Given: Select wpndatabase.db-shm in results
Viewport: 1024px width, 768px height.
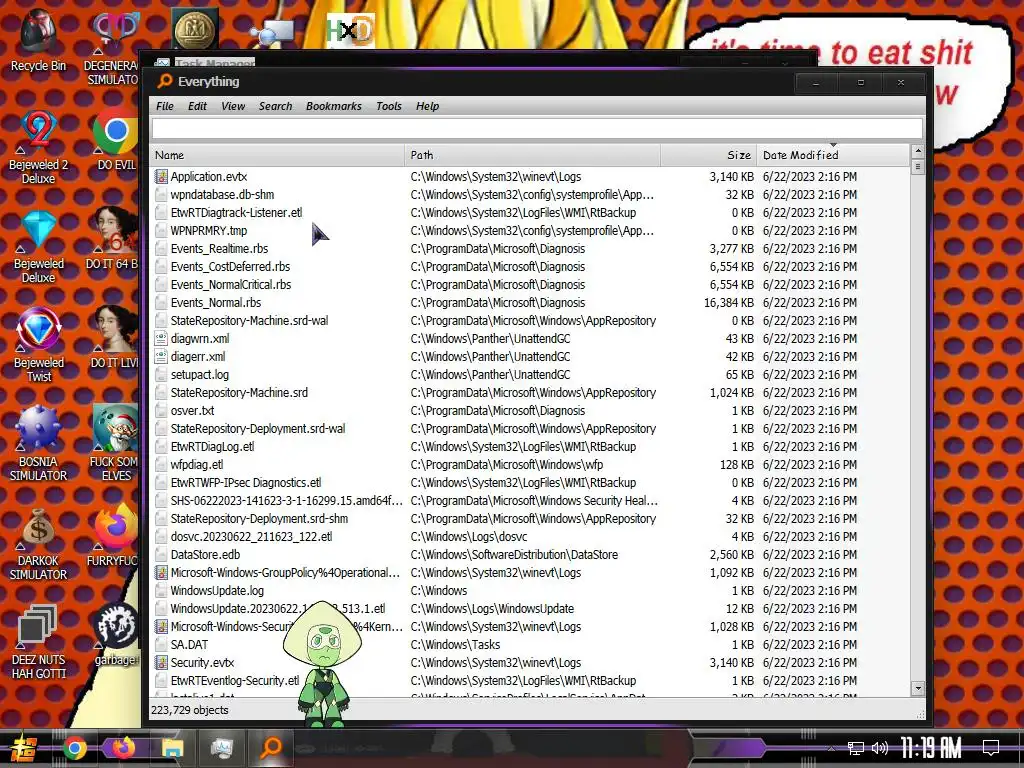Looking at the screenshot, I should point(529,195).
